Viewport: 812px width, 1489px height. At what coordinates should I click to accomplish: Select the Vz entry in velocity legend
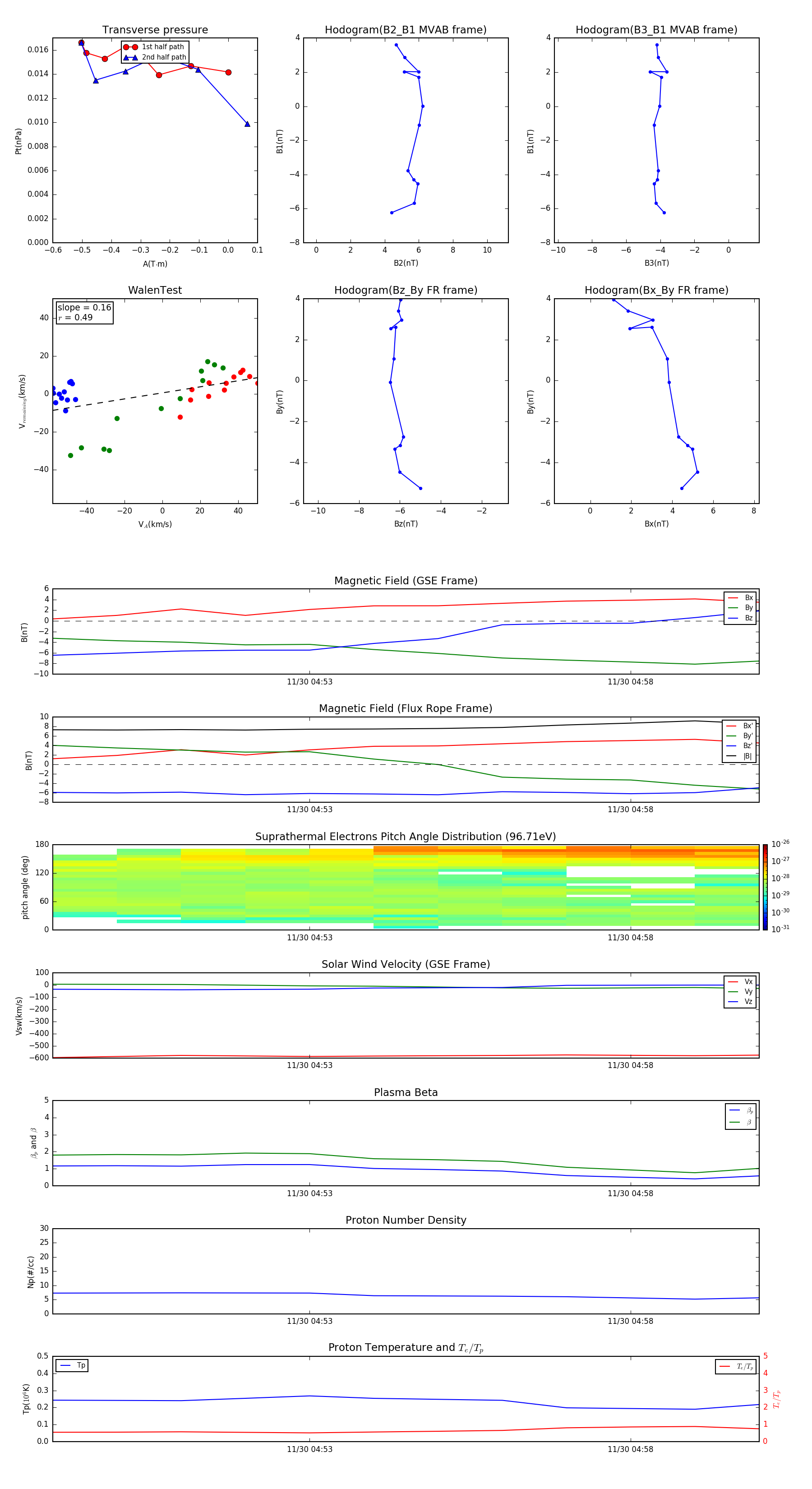pyautogui.click(x=740, y=1002)
